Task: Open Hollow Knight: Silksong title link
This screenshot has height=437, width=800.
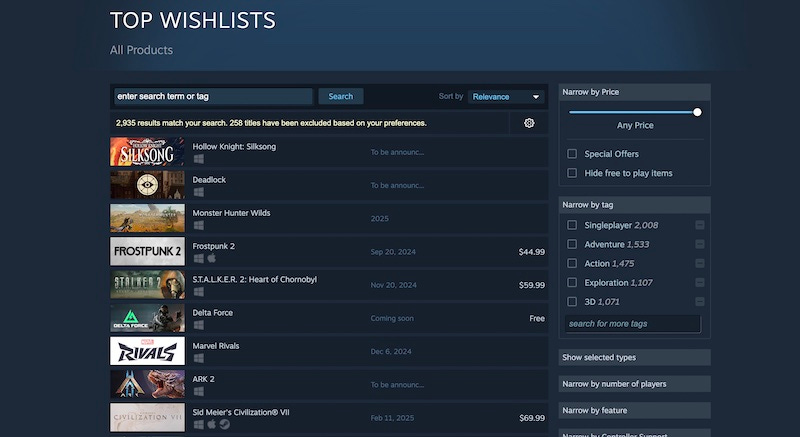Action: pos(234,146)
